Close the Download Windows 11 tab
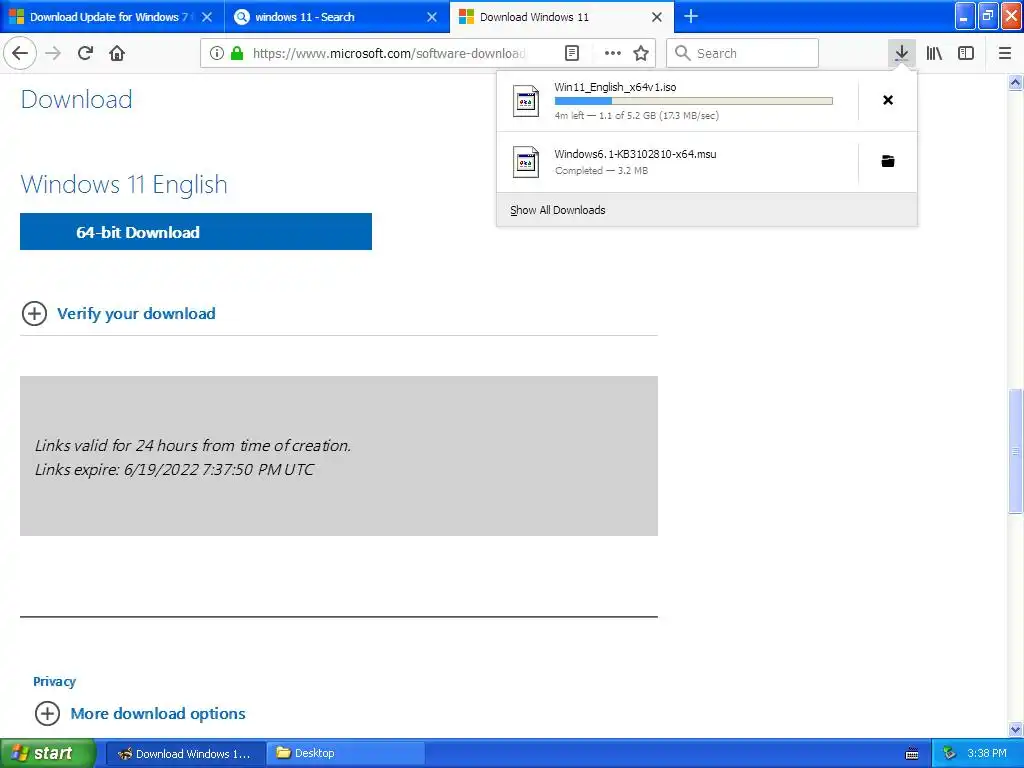The image size is (1024, 768). coord(657,17)
